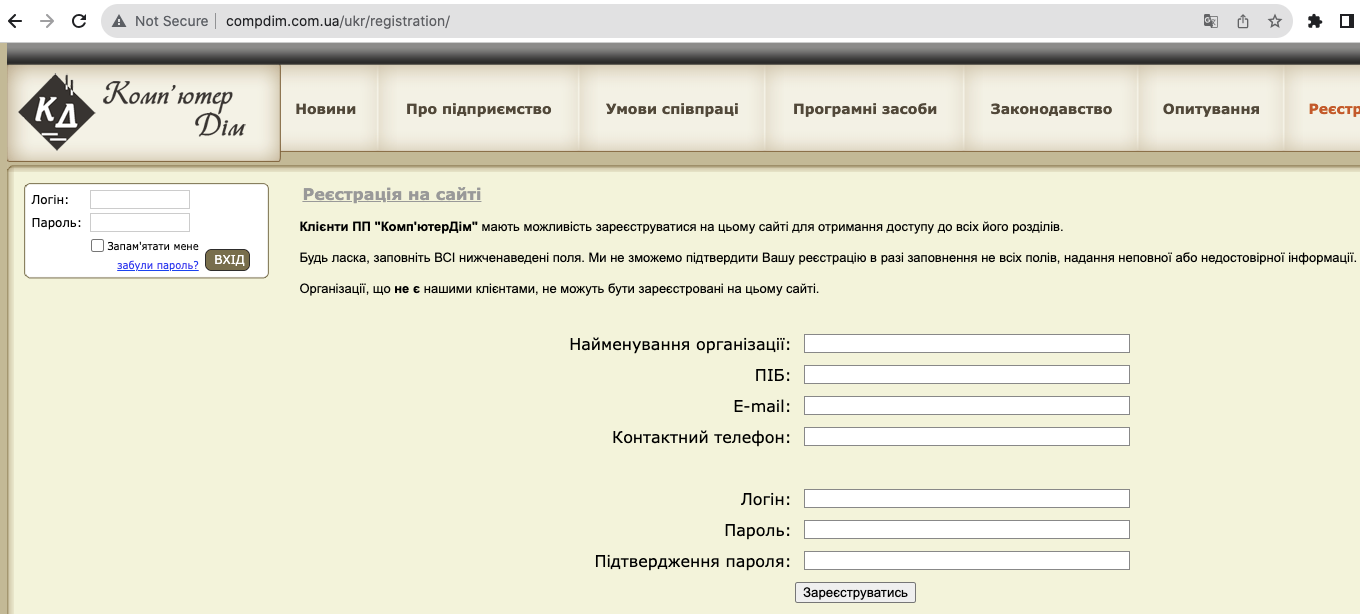Image resolution: width=1360 pixels, height=614 pixels.
Task: Click the забули пароль? link
Action: click(158, 266)
